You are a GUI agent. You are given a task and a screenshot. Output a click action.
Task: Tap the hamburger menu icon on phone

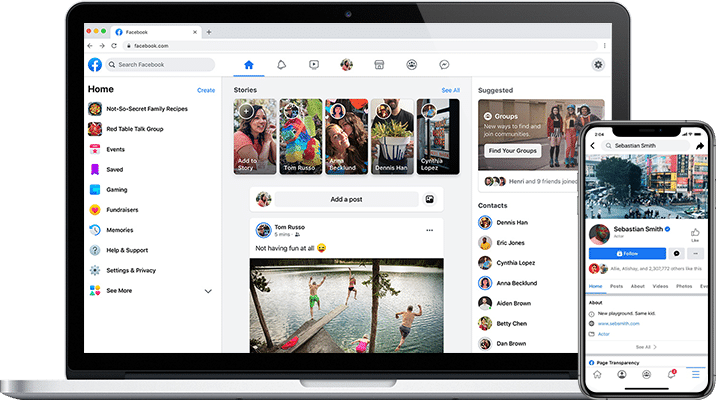(x=695, y=374)
